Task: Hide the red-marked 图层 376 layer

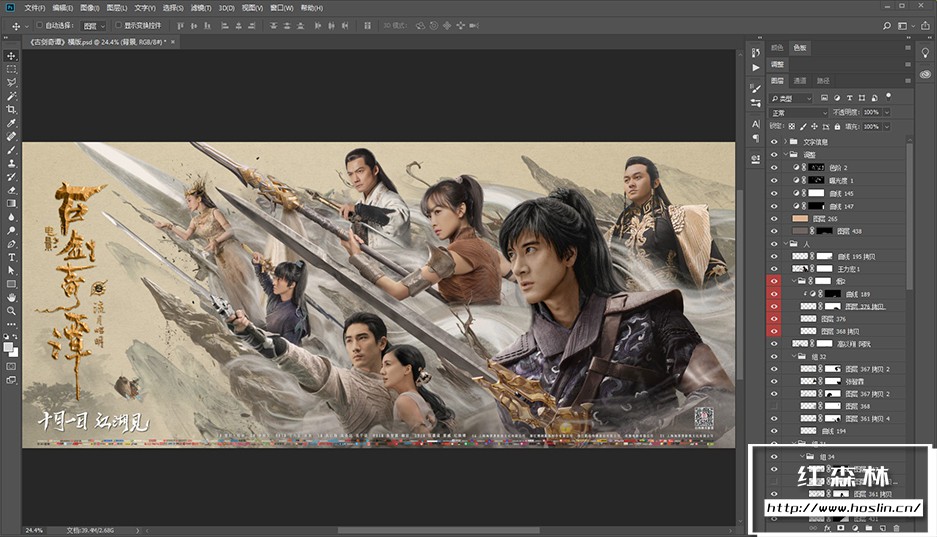Action: [774, 319]
